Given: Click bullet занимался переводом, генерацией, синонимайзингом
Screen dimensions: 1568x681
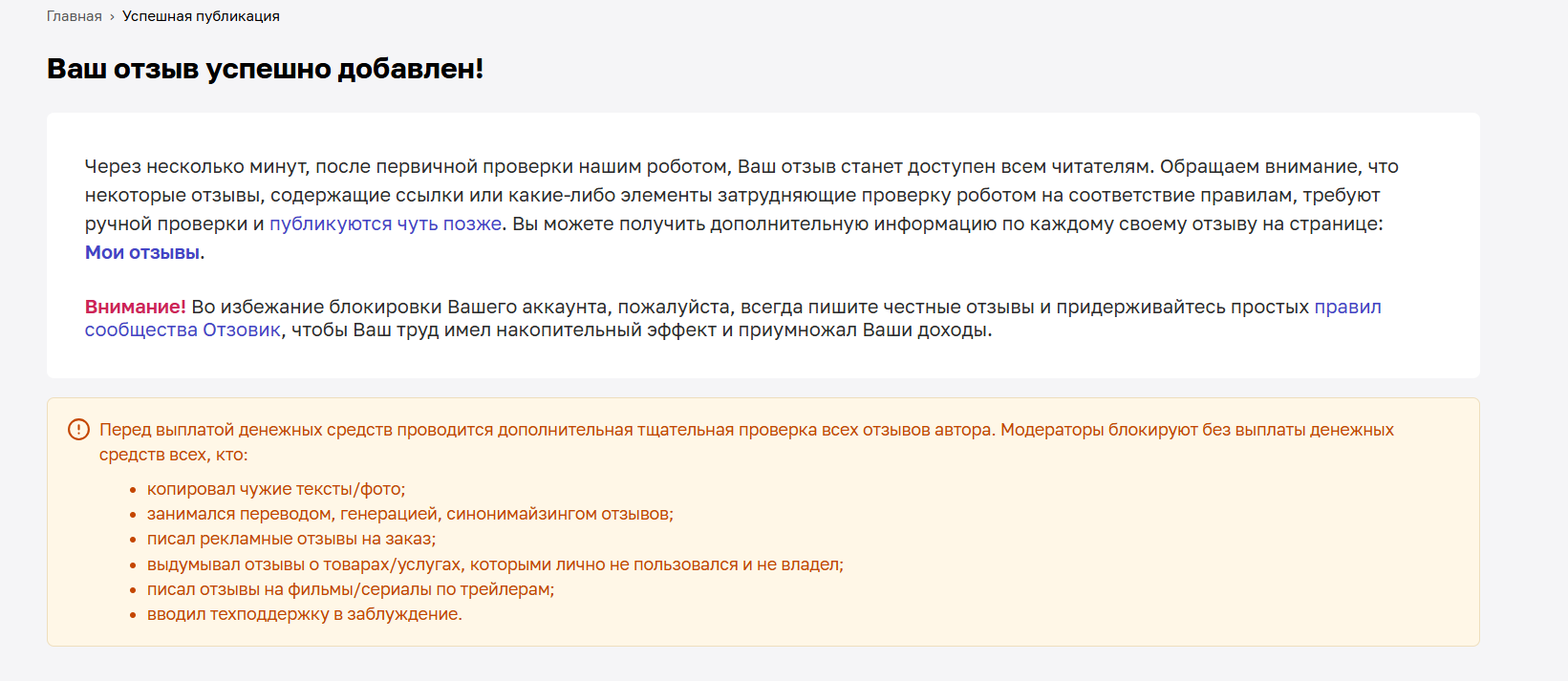Looking at the screenshot, I should click(x=410, y=514).
